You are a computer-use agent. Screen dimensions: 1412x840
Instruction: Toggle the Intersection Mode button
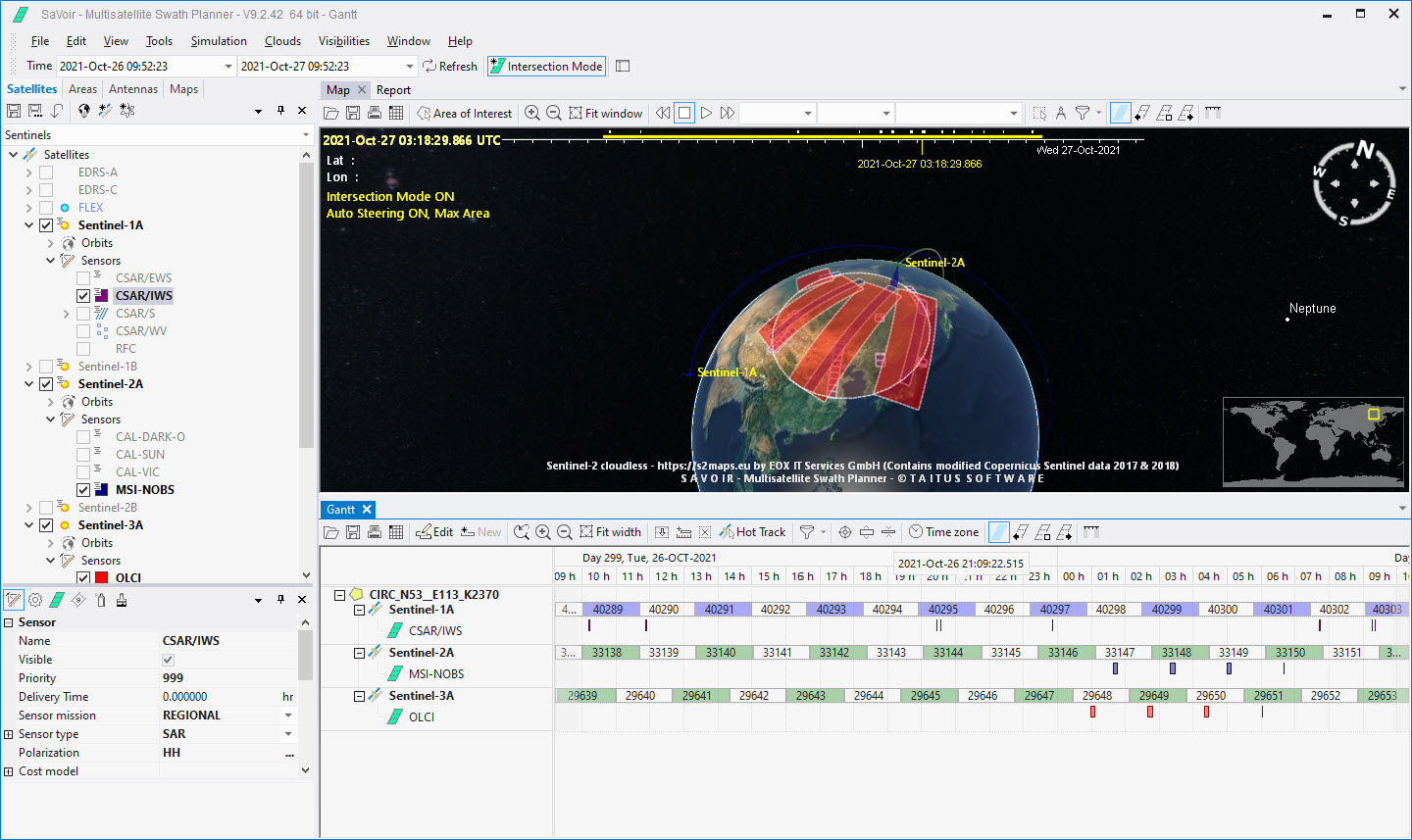[546, 67]
